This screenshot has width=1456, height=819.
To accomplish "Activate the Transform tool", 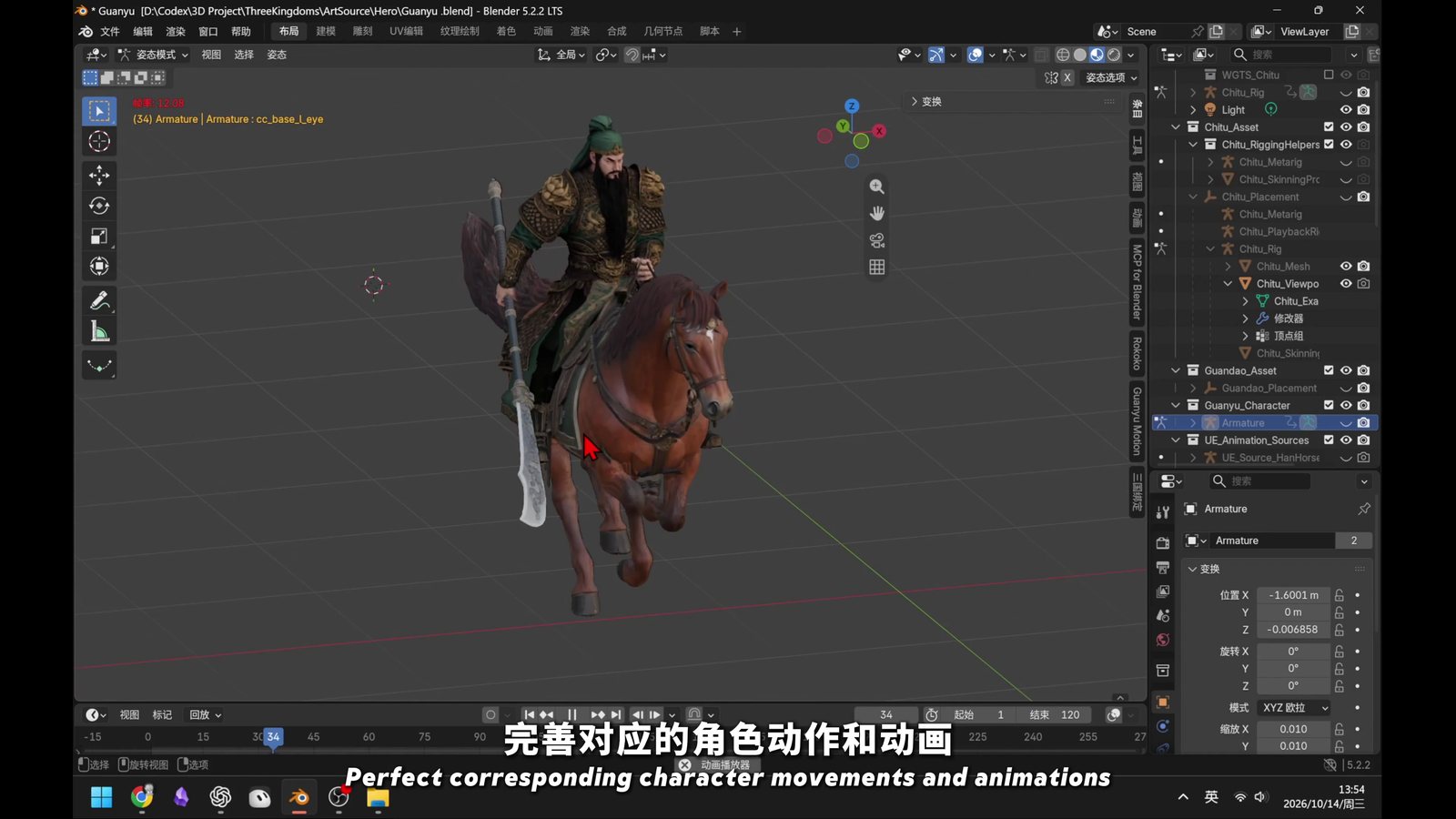I will (x=99, y=267).
